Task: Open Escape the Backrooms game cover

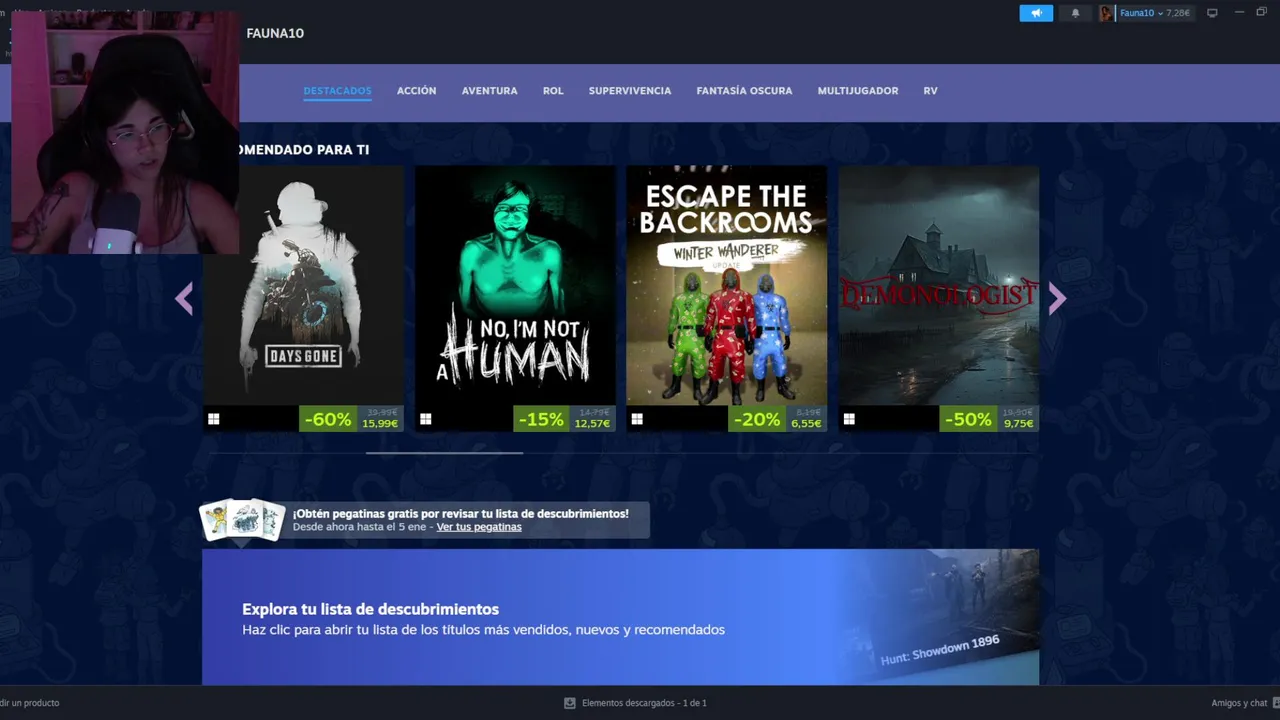Action: 726,285
